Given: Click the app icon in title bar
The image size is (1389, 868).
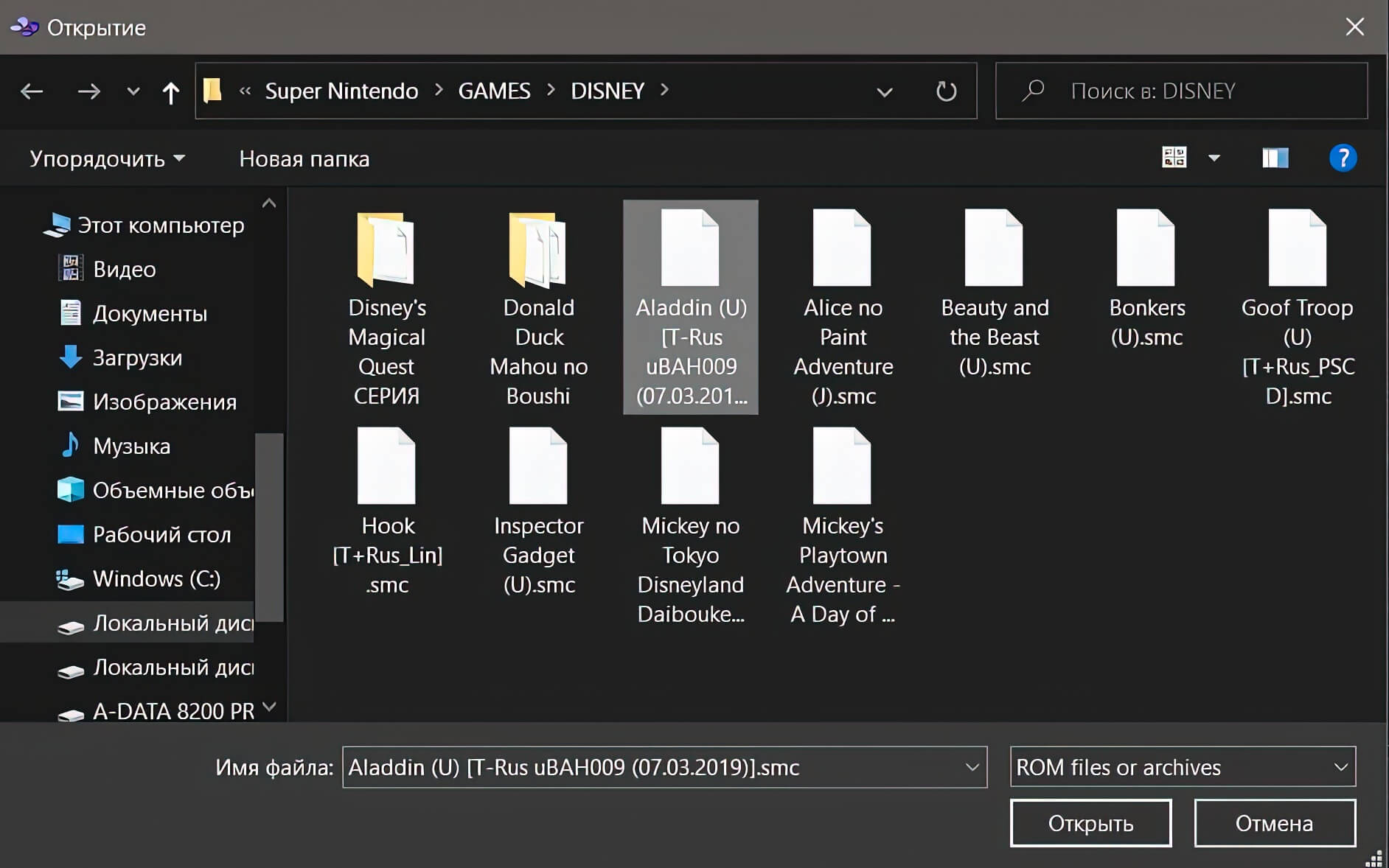Looking at the screenshot, I should tap(24, 27).
